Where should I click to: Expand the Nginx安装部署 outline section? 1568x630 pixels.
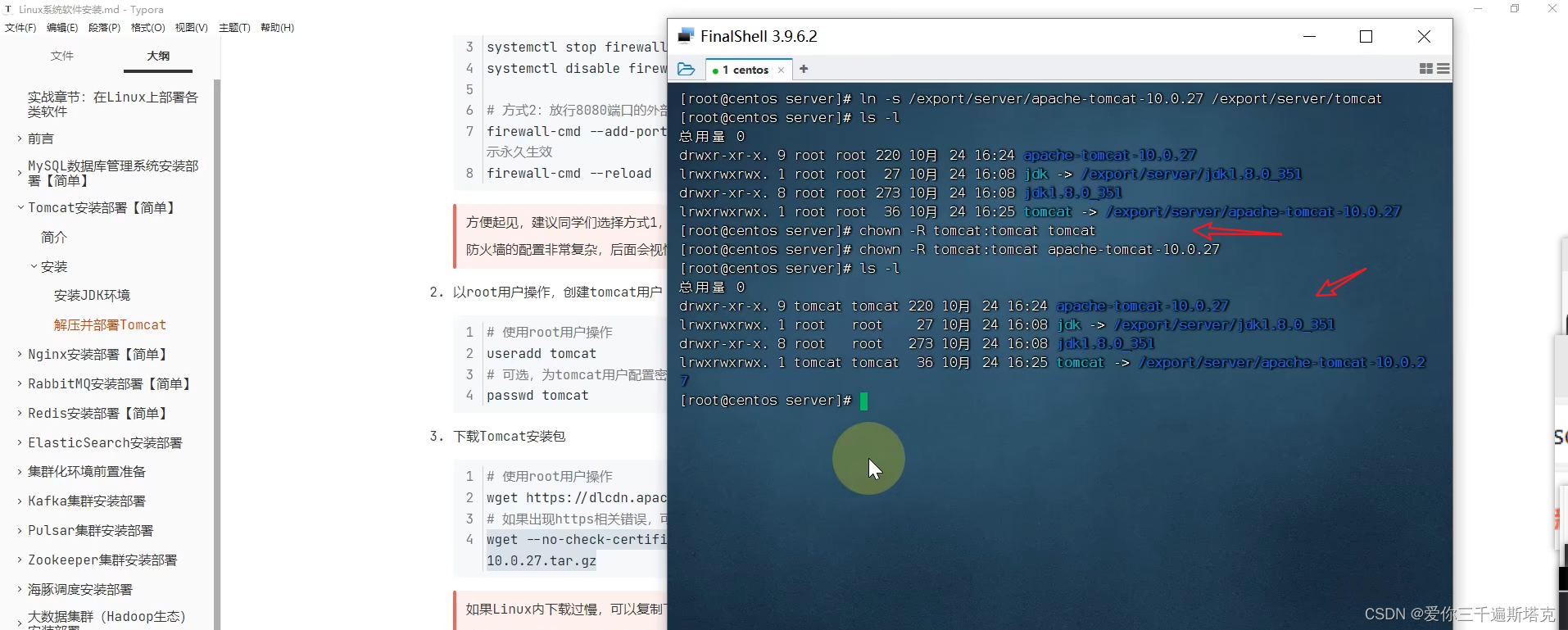(20, 354)
